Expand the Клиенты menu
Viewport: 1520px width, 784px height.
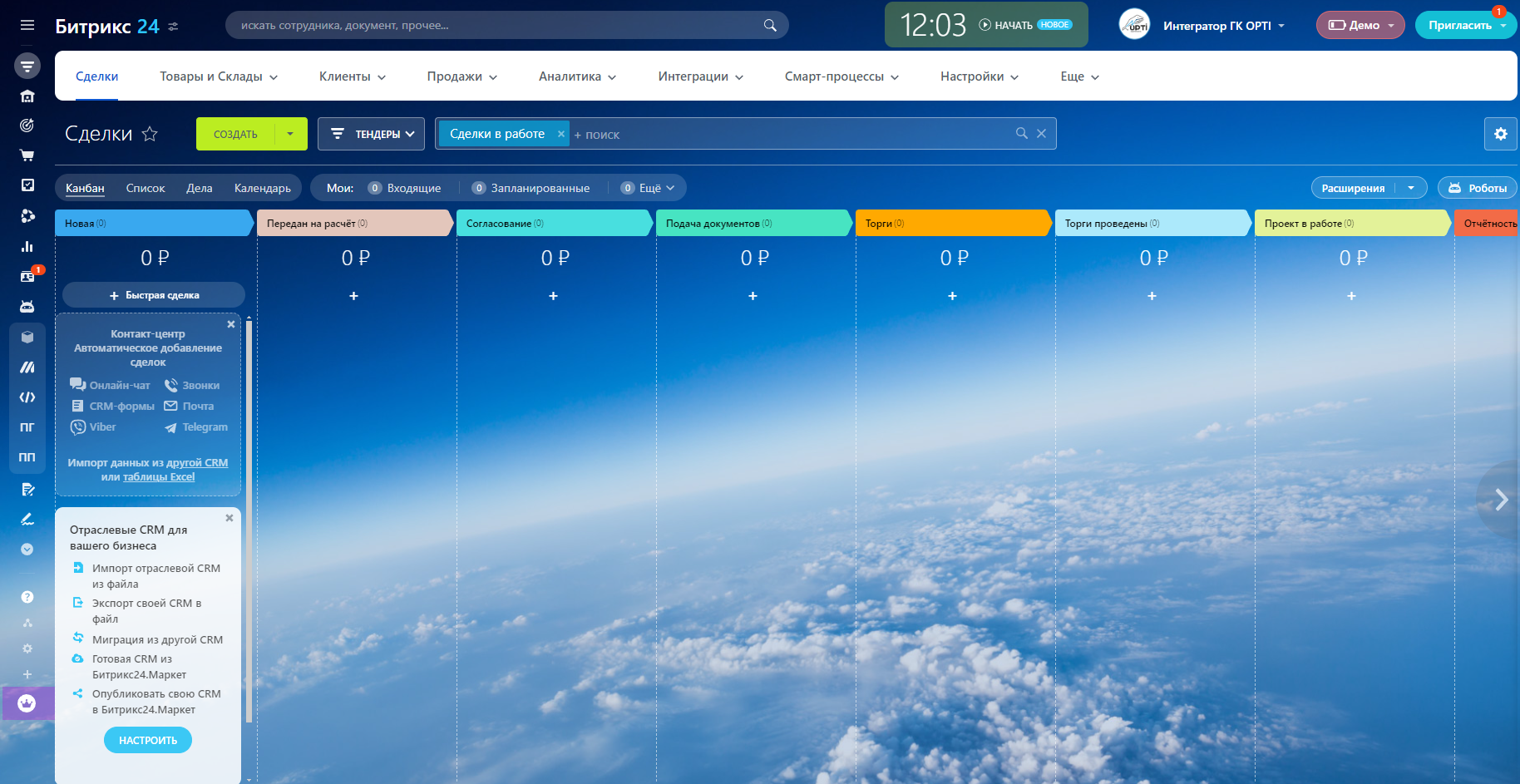point(353,76)
